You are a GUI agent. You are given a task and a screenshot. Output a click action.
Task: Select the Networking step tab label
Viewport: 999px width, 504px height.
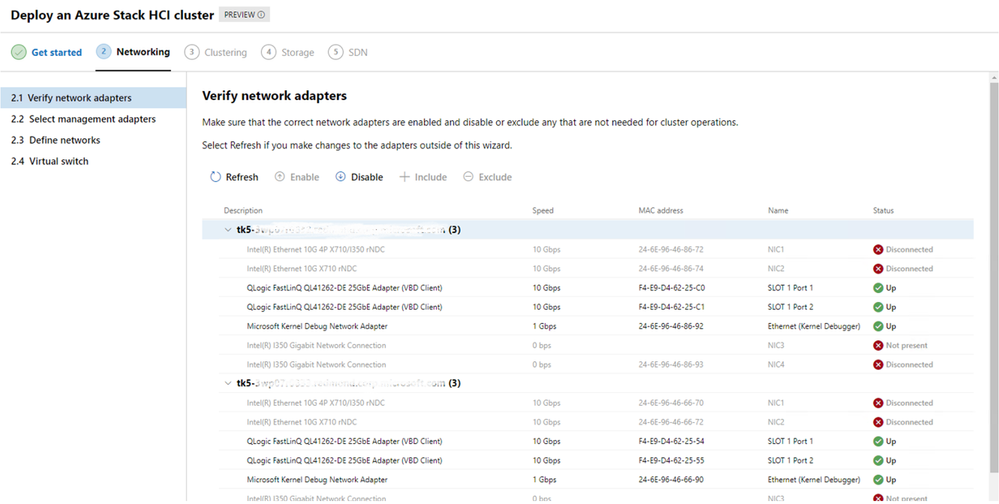[143, 52]
